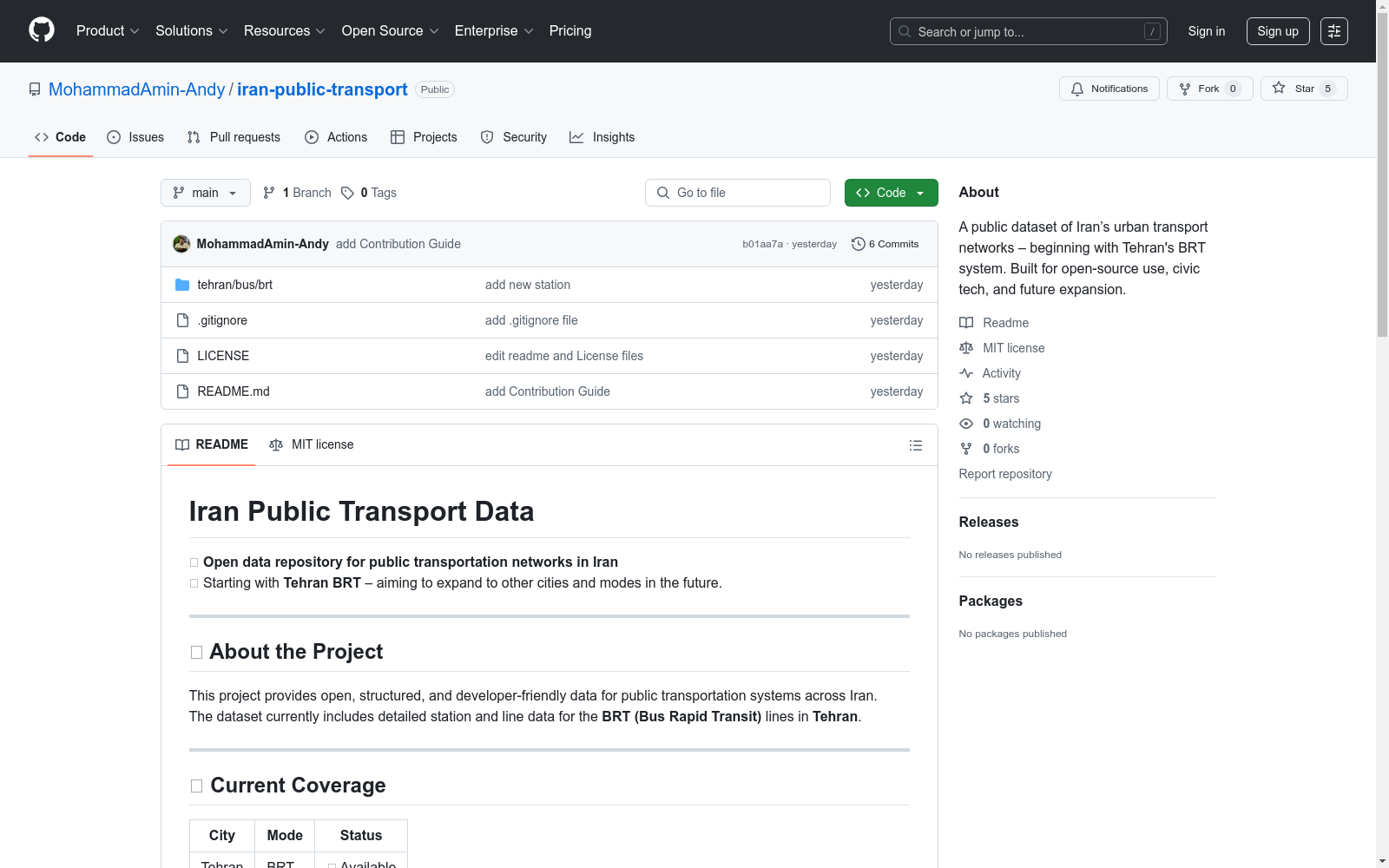This screenshot has height=868, width=1389.
Task: Click the LICENSE file icon
Action: [182, 356]
